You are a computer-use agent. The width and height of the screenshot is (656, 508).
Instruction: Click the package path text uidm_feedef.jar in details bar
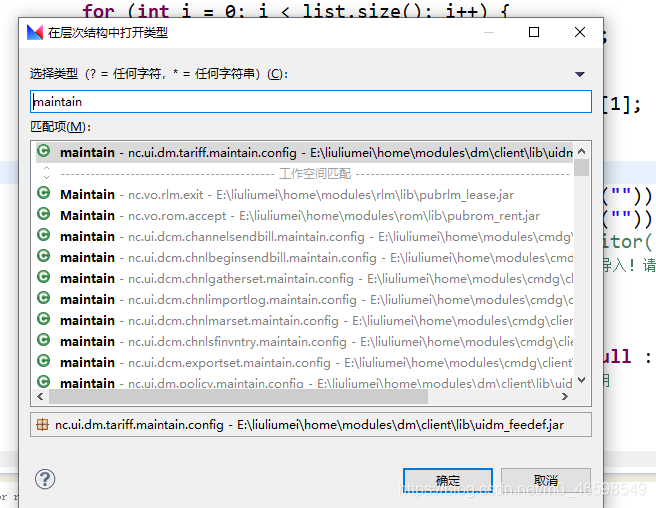click(519, 425)
